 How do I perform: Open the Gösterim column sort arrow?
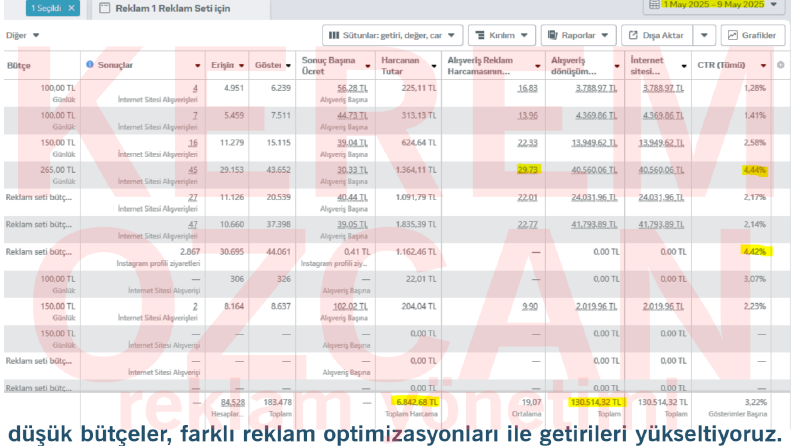[288, 66]
